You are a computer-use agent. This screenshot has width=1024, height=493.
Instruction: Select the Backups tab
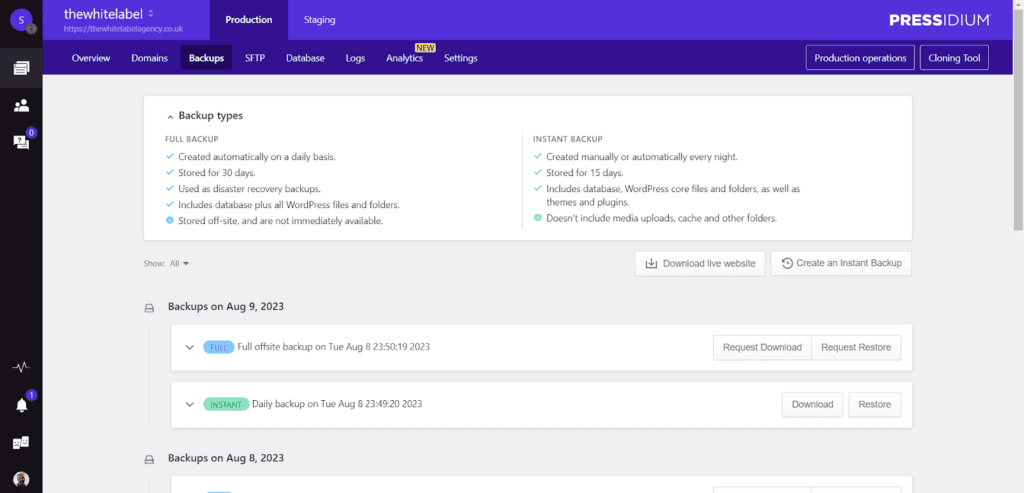(x=206, y=58)
